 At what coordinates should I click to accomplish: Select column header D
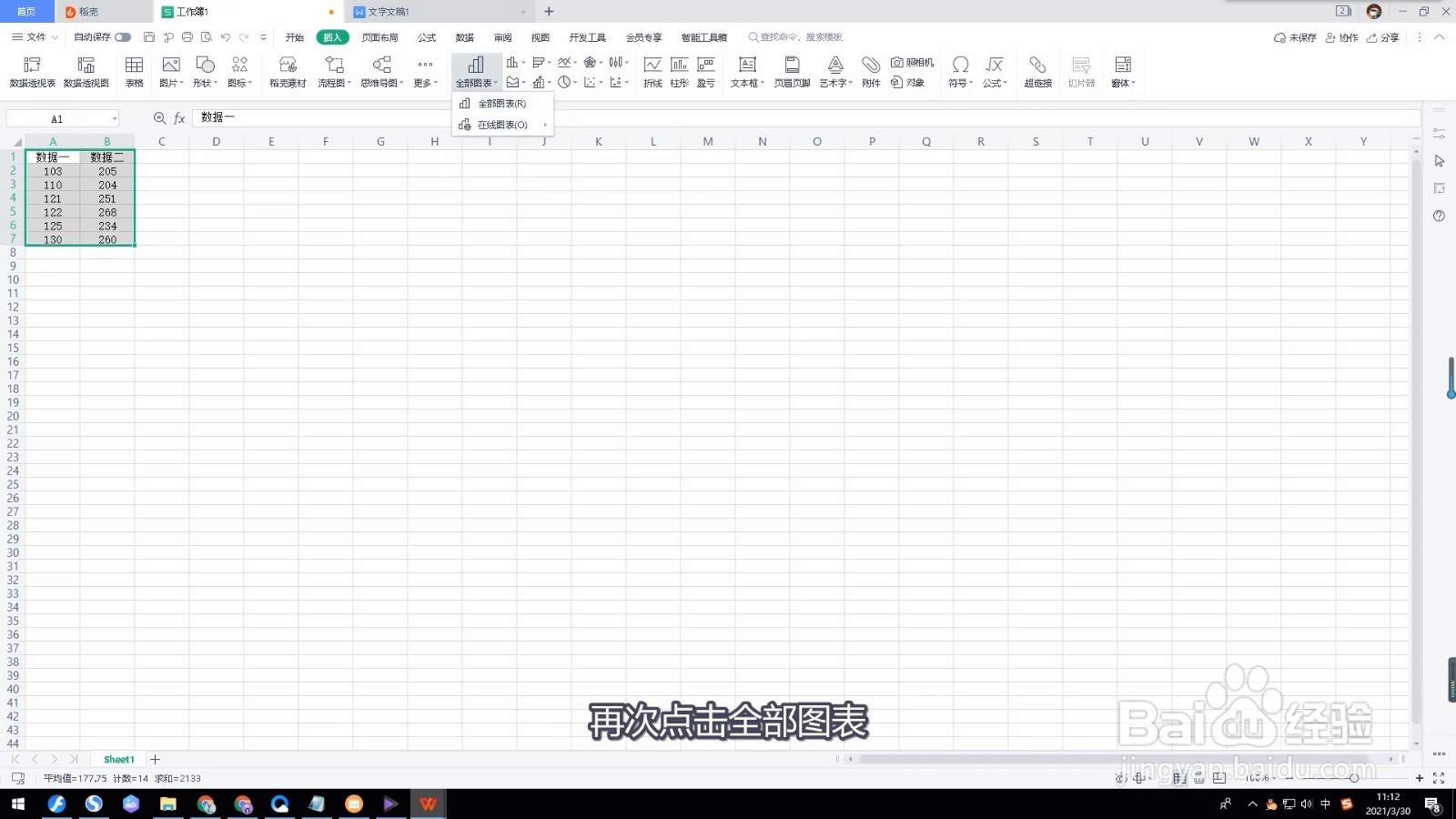[x=217, y=141]
